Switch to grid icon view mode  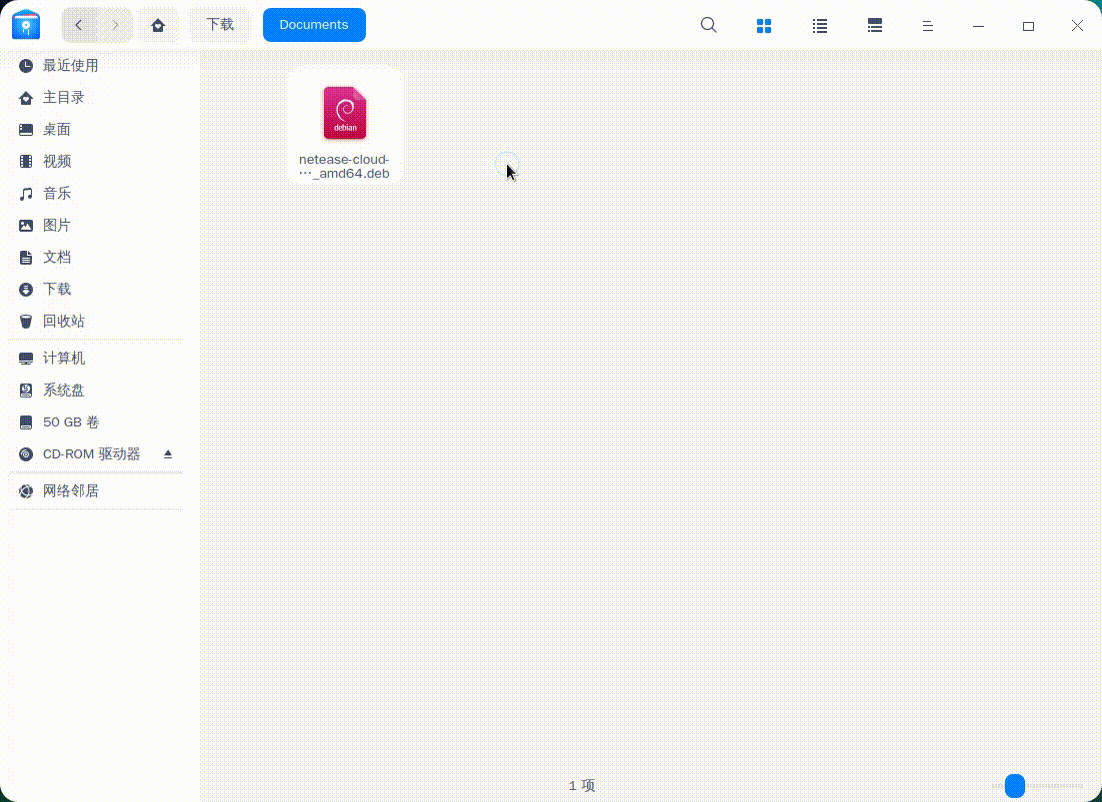764,25
